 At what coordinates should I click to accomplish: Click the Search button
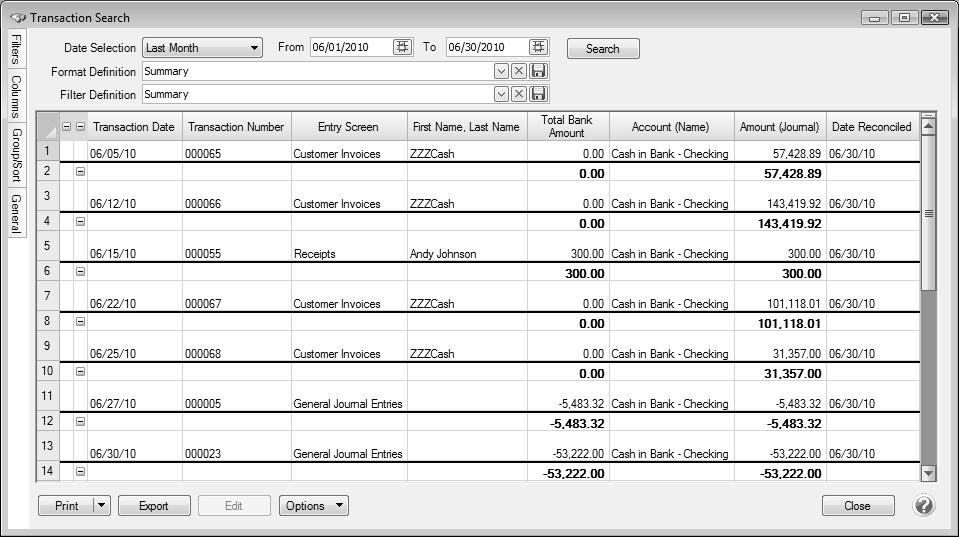pyautogui.click(x=602, y=48)
